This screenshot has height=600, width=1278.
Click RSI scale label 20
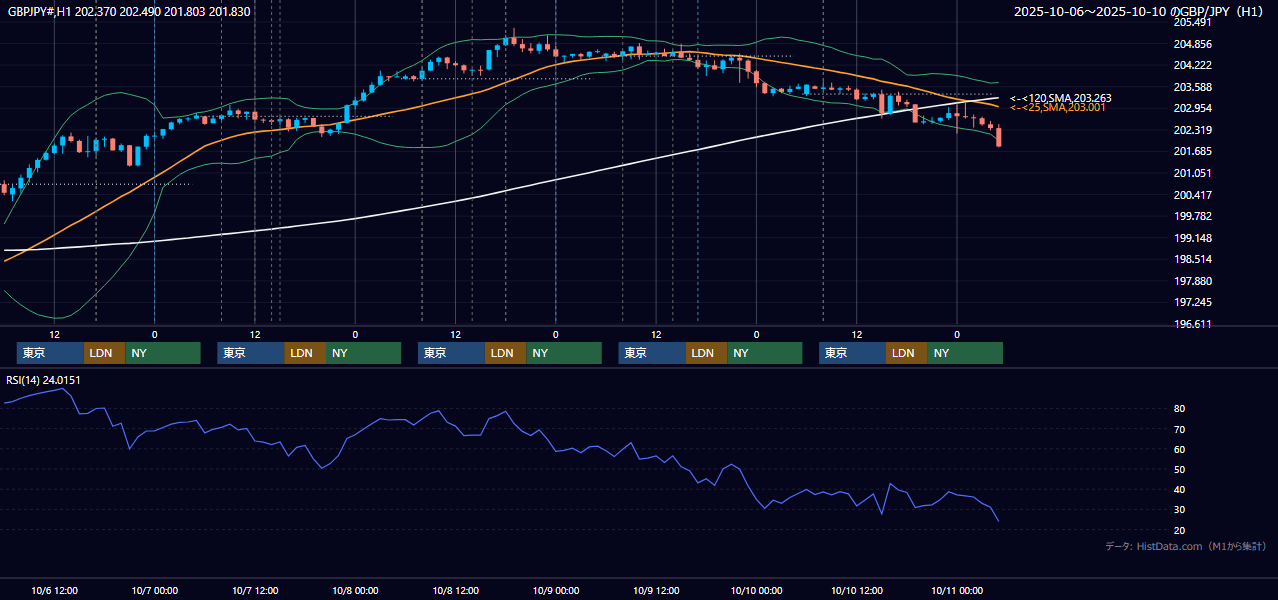pos(1180,530)
